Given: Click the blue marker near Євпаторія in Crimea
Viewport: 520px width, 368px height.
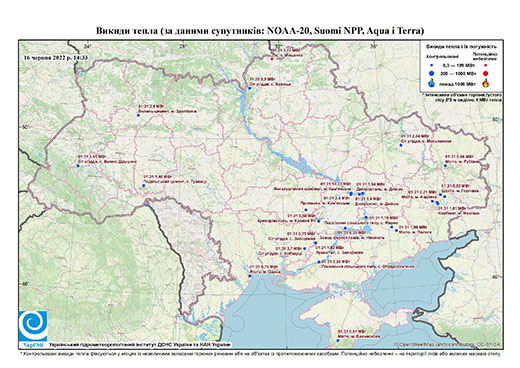Looking at the screenshot, I should [x=338, y=341].
